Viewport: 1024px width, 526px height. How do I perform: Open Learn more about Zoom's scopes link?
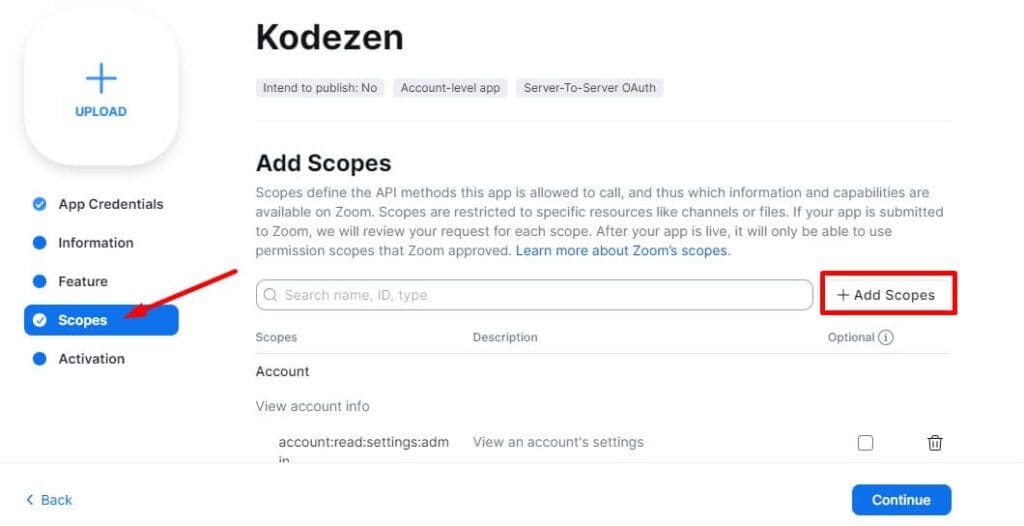[x=622, y=250]
